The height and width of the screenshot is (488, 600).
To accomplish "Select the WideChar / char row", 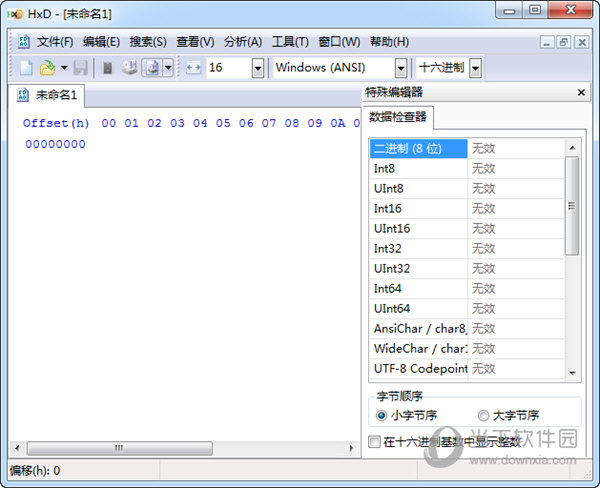I will [x=467, y=348].
